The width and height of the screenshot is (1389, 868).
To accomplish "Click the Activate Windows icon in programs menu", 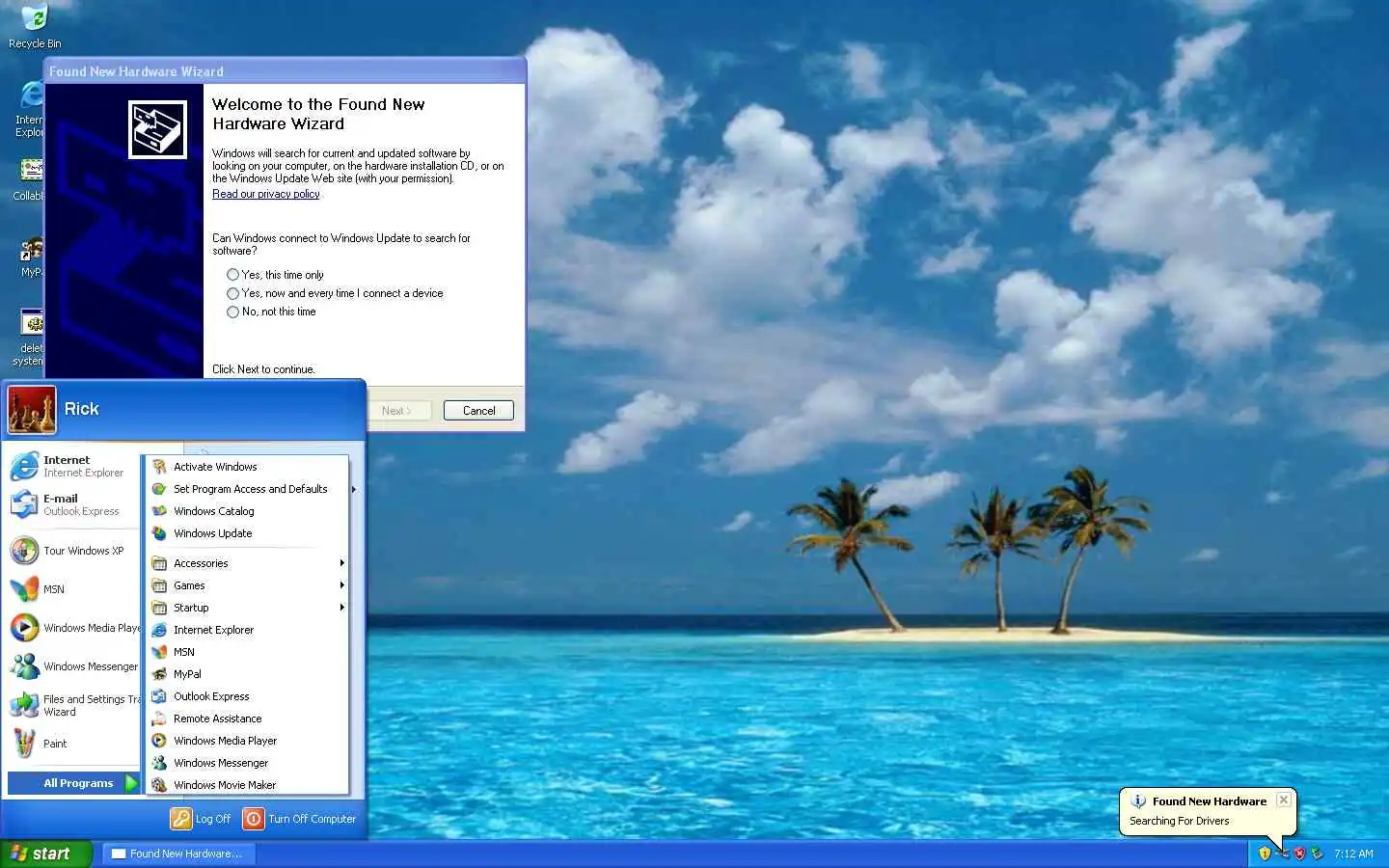I will [159, 467].
